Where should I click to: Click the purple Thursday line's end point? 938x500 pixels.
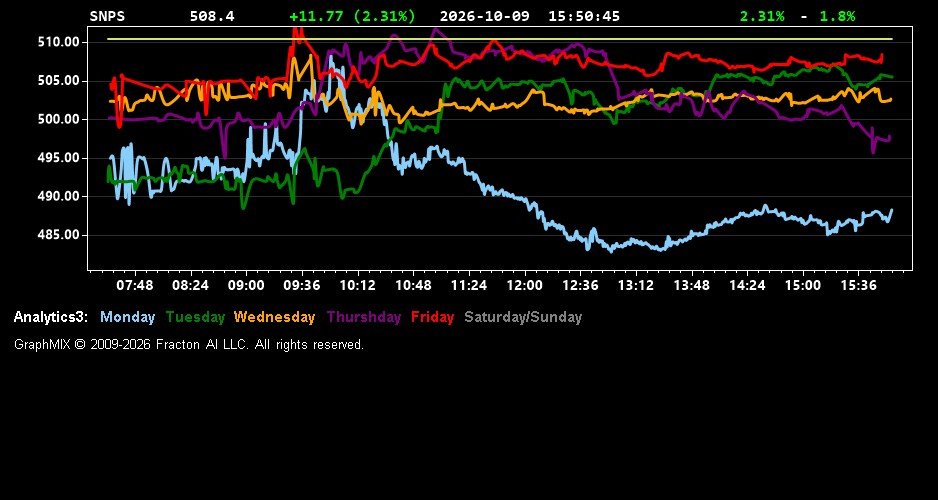[890, 137]
